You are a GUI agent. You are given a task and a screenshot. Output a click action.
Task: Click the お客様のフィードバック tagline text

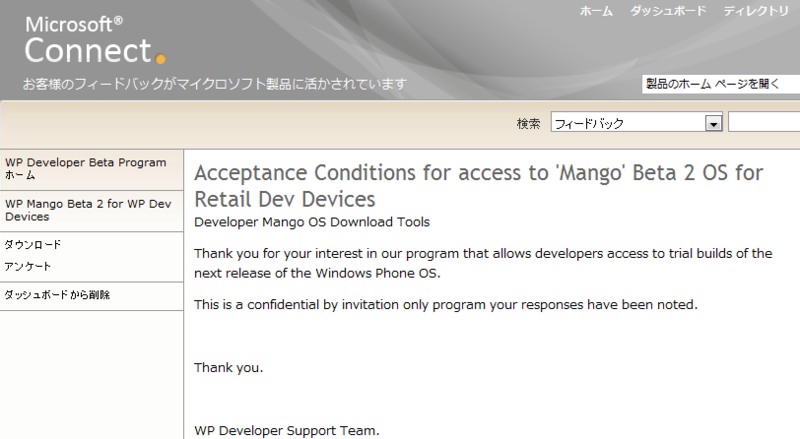(x=214, y=84)
